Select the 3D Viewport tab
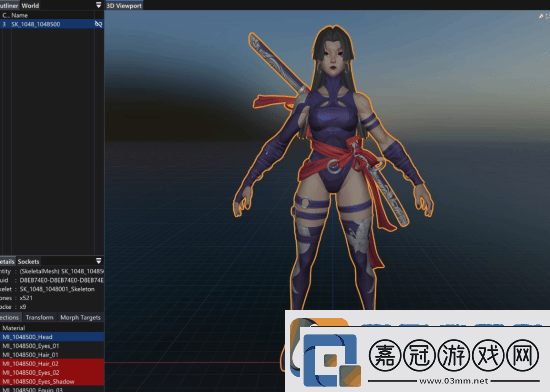 [x=124, y=5]
